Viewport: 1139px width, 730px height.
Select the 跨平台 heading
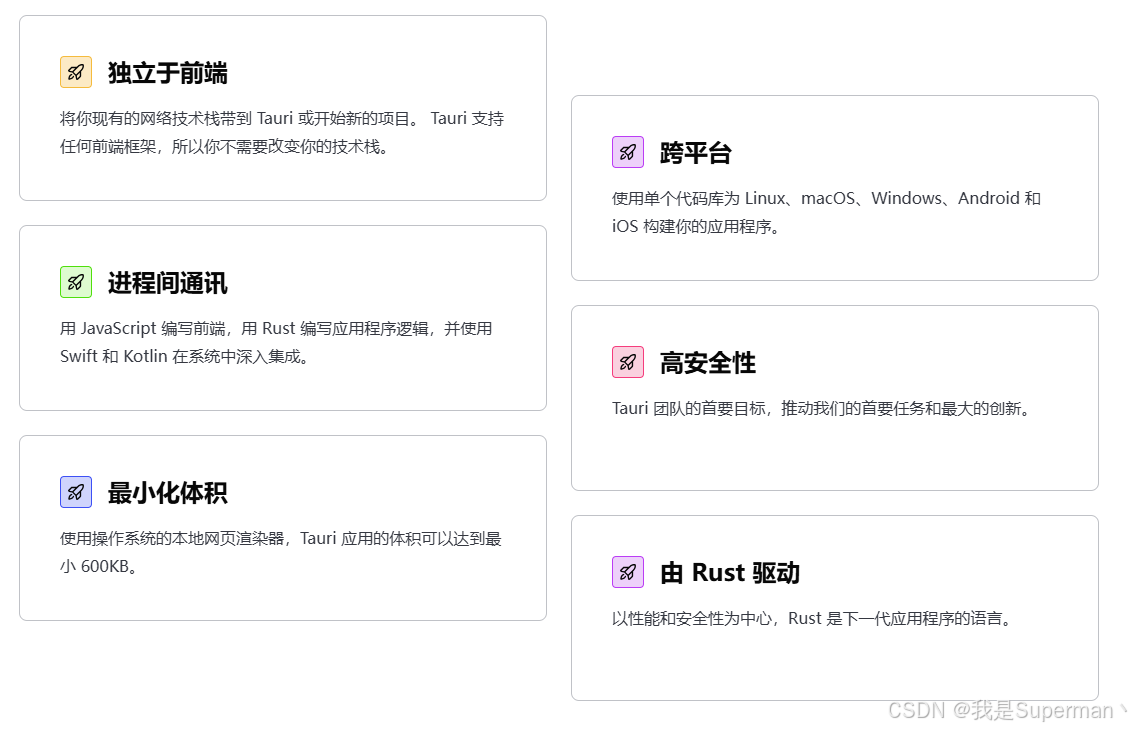pos(695,153)
